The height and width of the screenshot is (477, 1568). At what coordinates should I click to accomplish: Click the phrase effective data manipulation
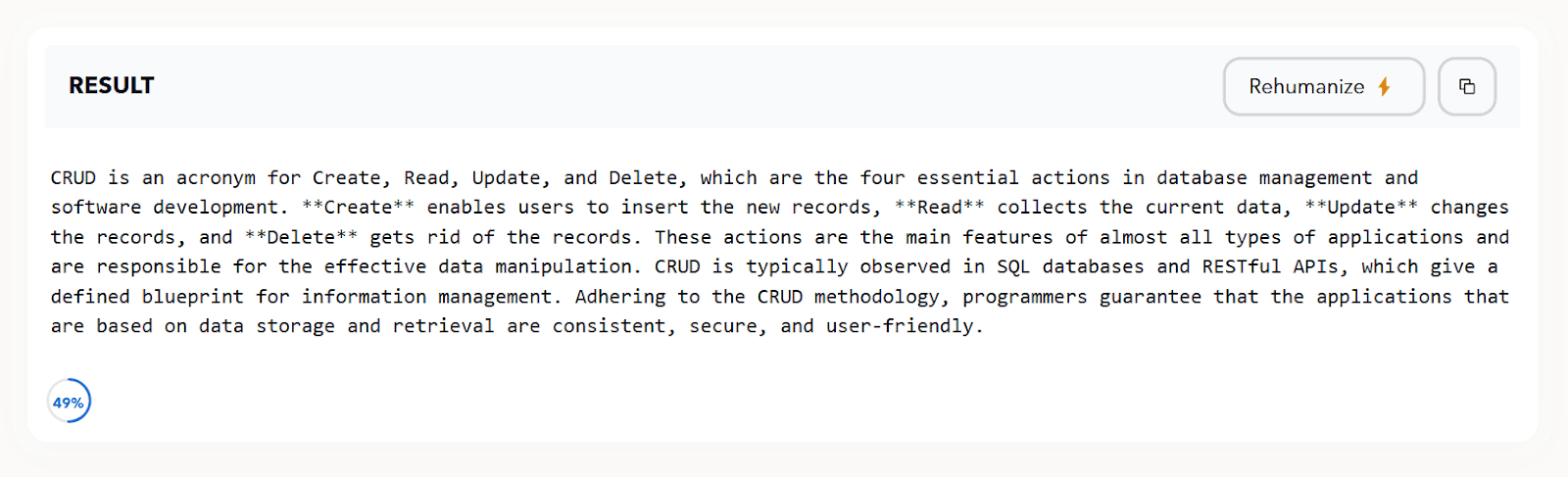click(478, 266)
